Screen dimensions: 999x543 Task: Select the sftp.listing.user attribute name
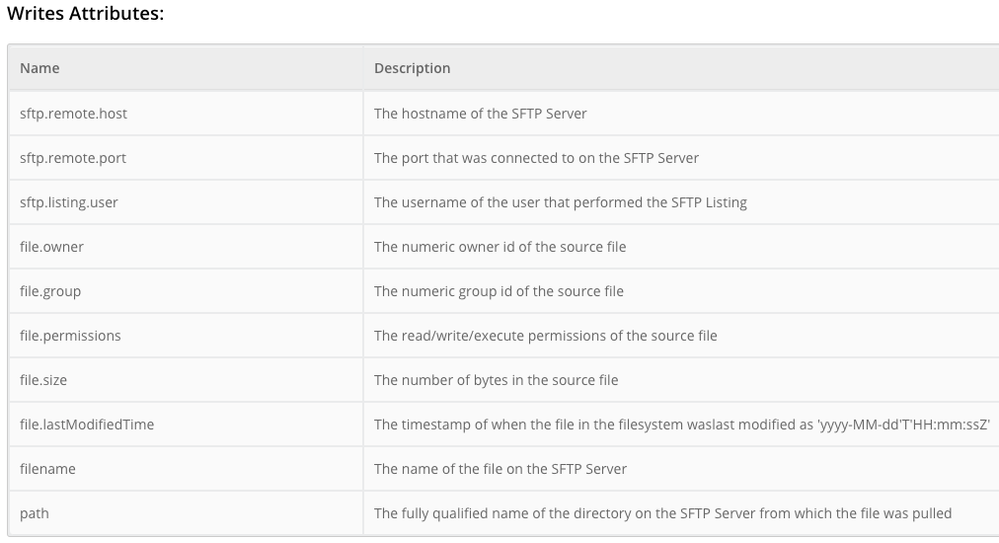tap(69, 202)
